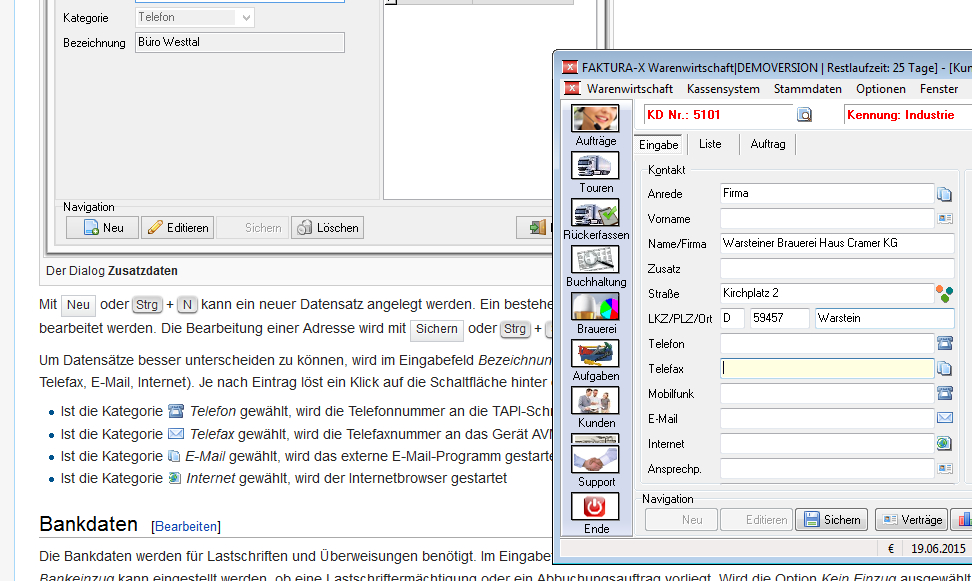Click the Bearbeiten link next to Bankdaten

[x=186, y=526]
